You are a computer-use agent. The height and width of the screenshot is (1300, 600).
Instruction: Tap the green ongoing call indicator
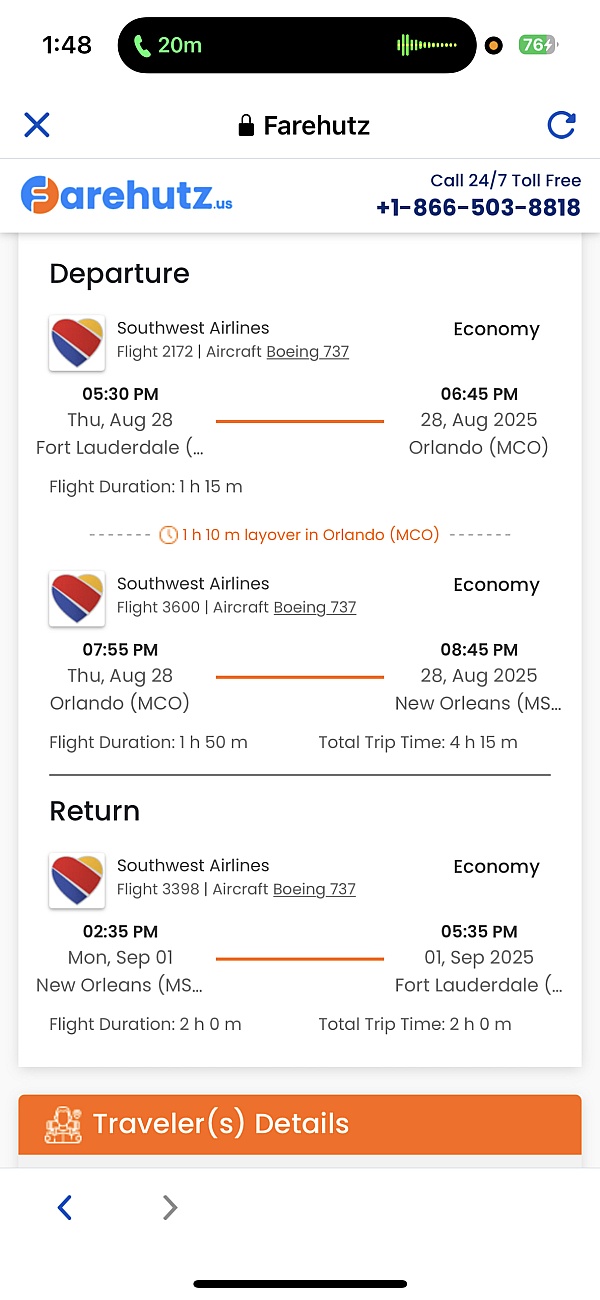click(x=168, y=45)
